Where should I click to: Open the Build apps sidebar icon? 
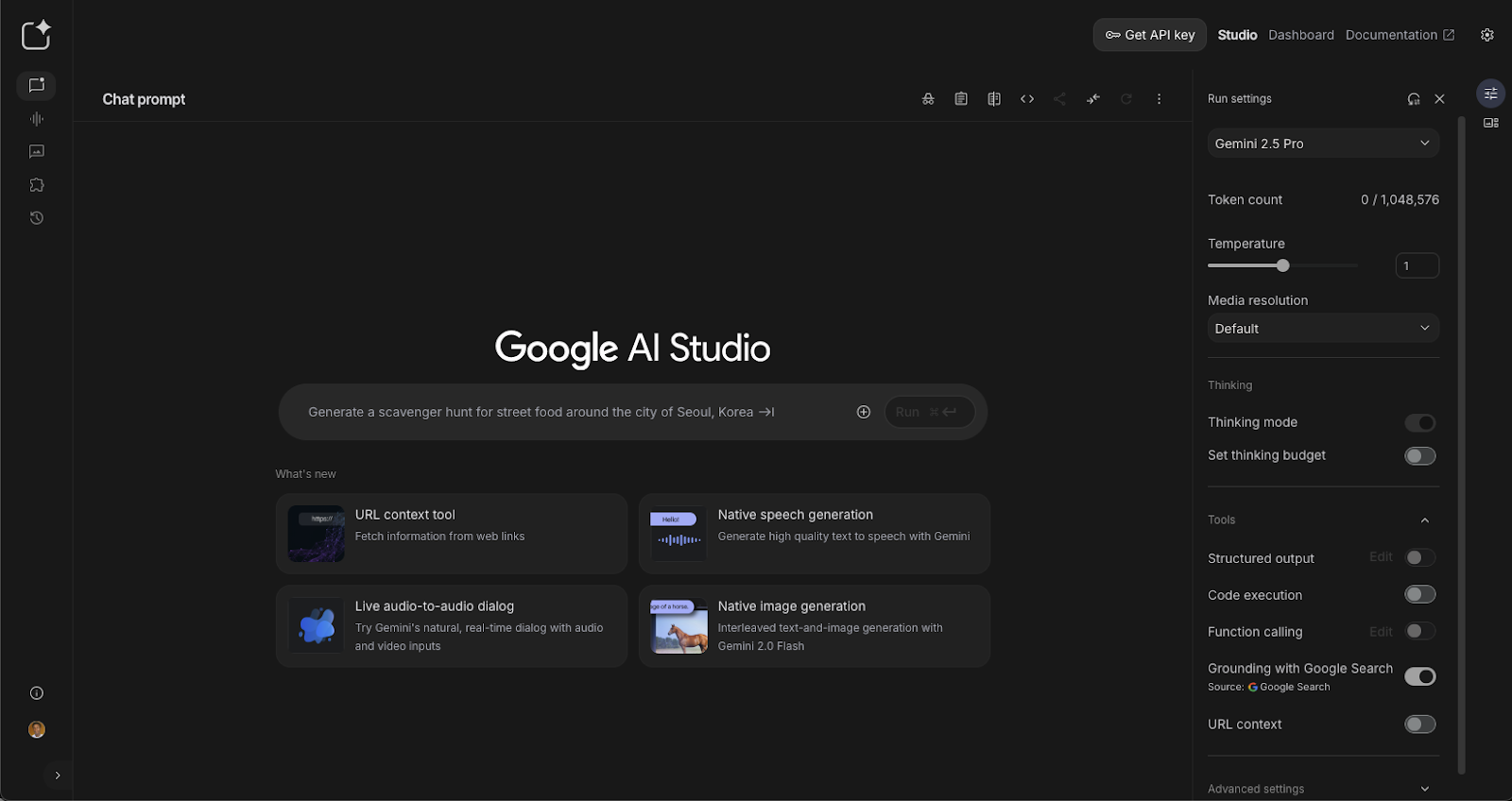pyautogui.click(x=36, y=185)
